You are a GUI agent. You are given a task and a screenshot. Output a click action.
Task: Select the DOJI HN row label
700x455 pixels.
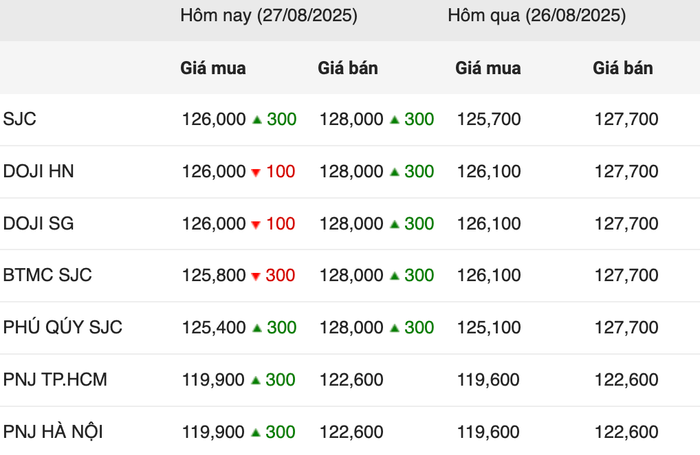point(38,171)
